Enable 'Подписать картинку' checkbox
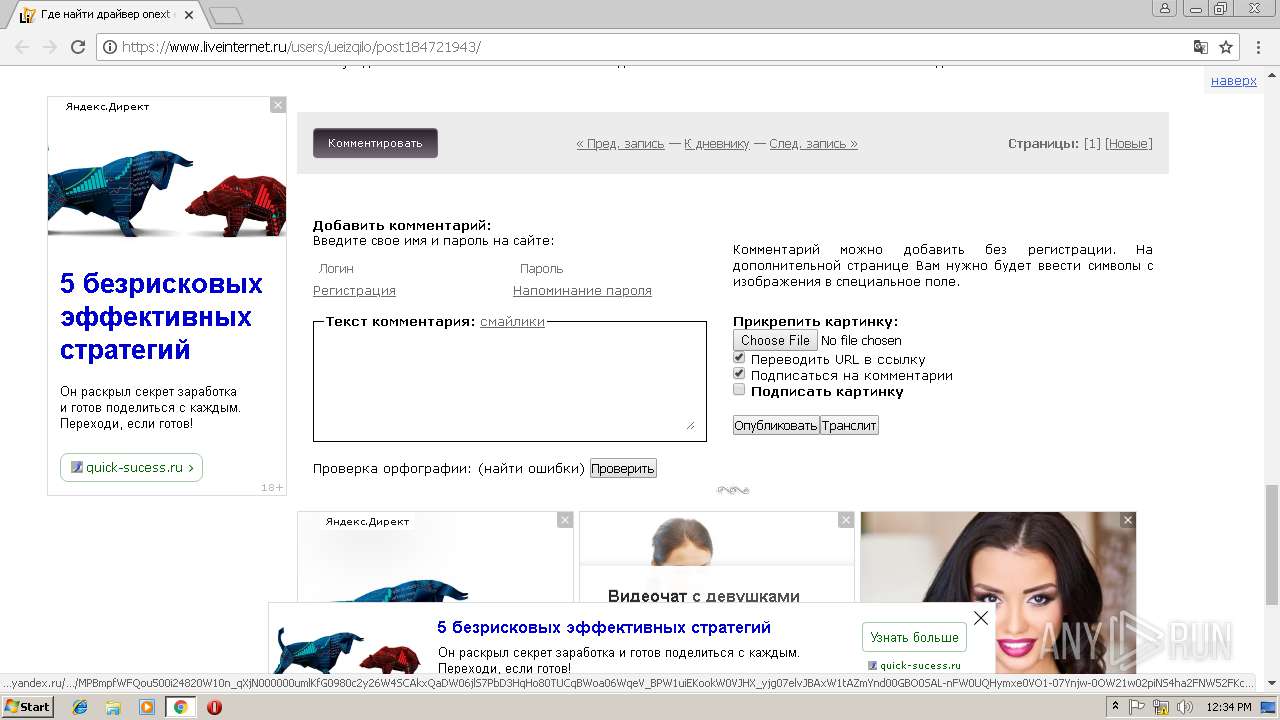This screenshot has height=720, width=1280. 739,389
